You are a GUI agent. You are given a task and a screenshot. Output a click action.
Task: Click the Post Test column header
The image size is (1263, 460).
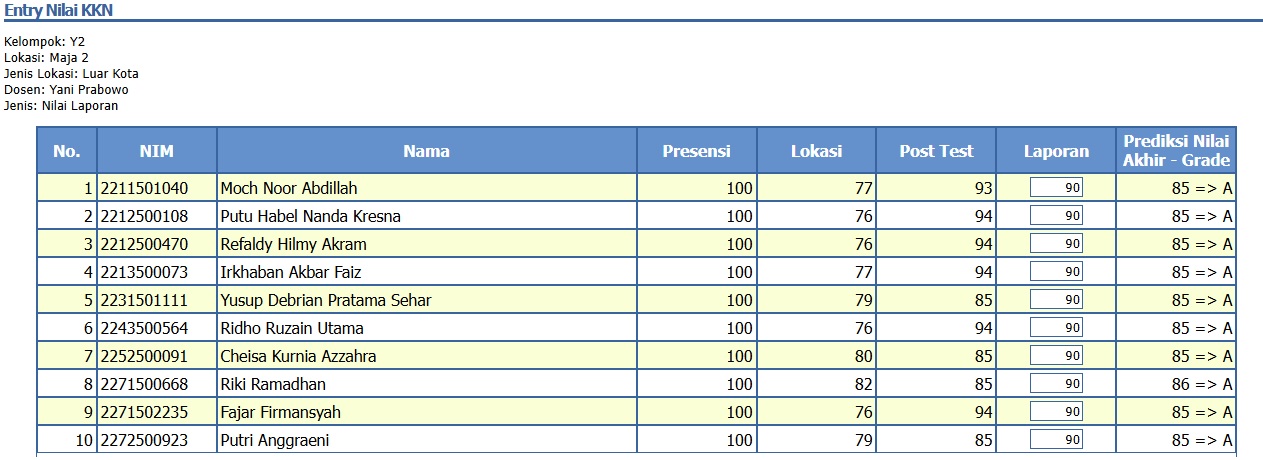[x=936, y=151]
